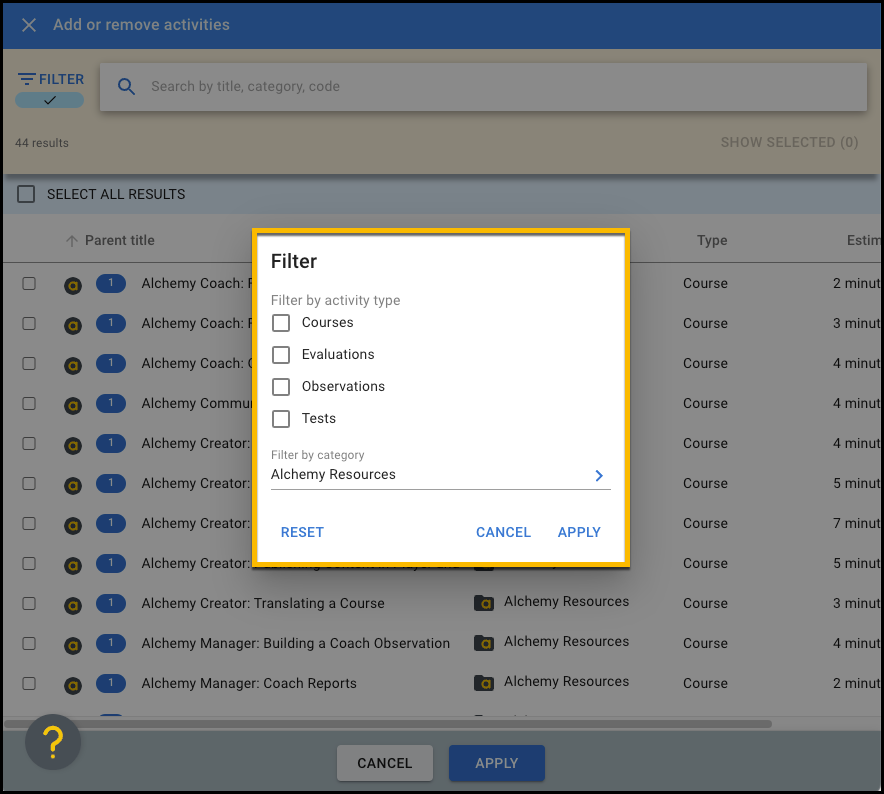Click Show Selected (0)
884x794 pixels.
pos(789,142)
